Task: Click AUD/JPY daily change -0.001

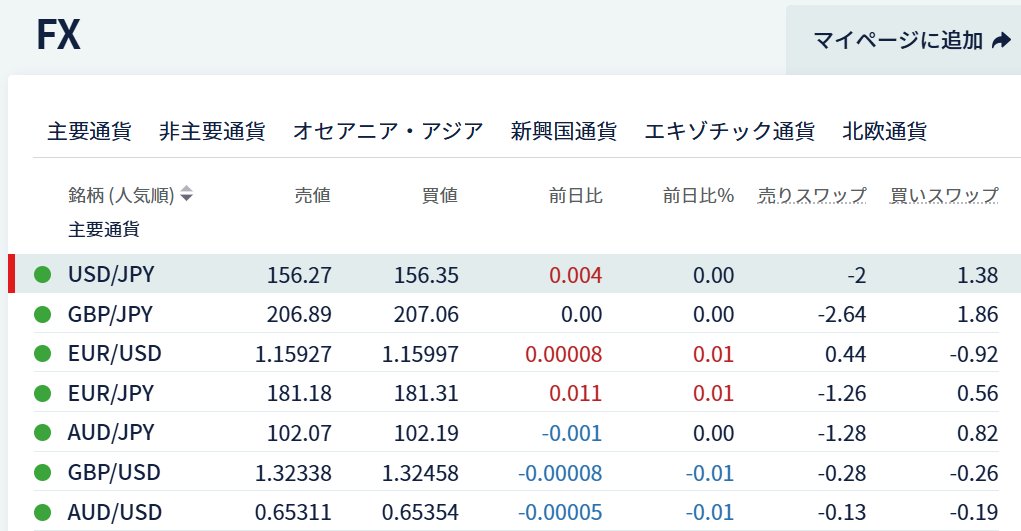Action: tap(572, 433)
